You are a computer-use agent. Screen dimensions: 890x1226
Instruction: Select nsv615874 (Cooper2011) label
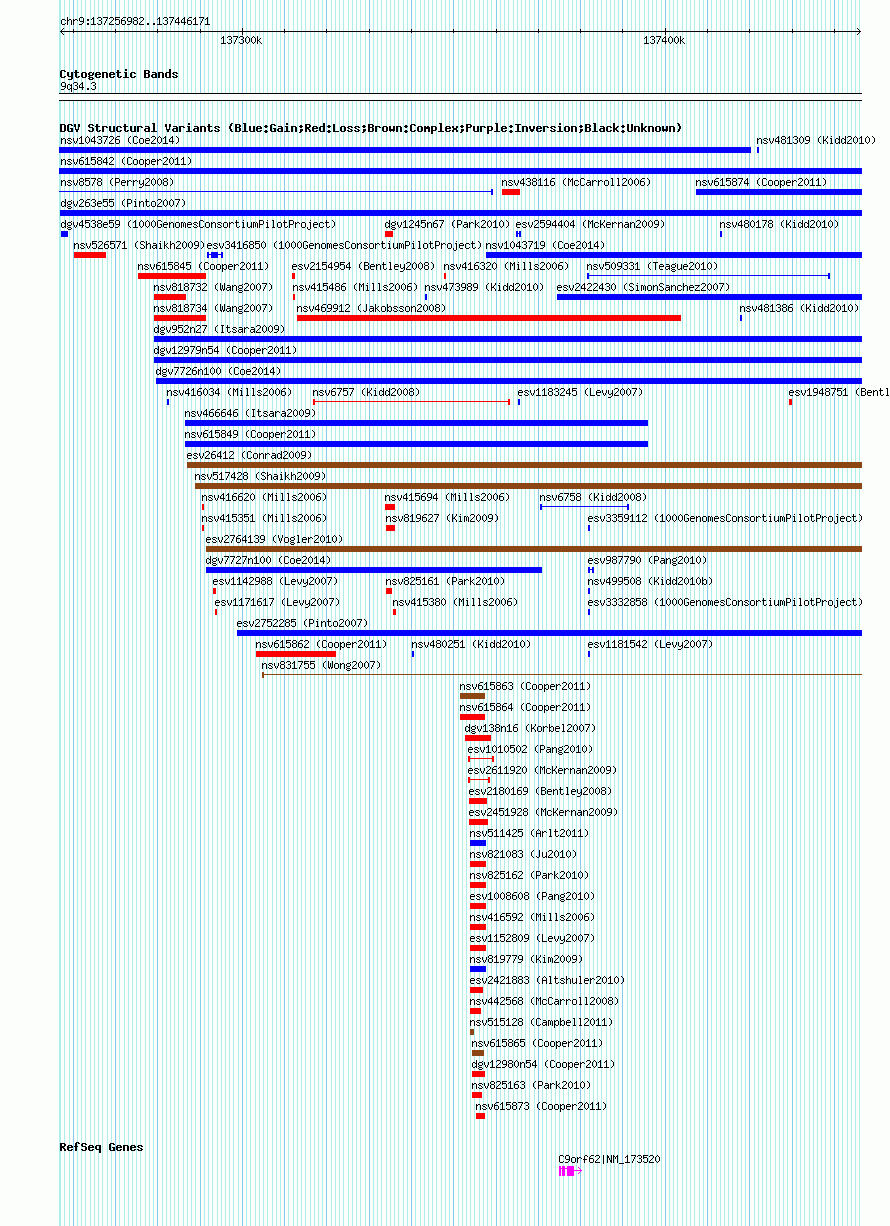click(761, 183)
